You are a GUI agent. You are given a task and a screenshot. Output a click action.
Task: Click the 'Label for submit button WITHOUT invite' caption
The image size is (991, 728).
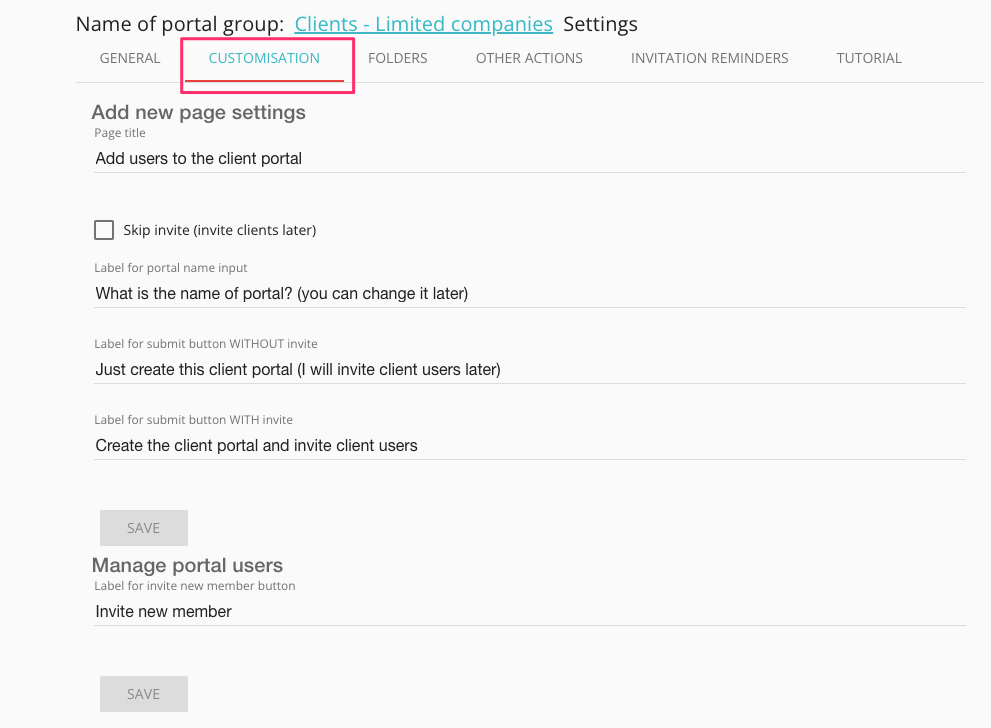tap(206, 344)
